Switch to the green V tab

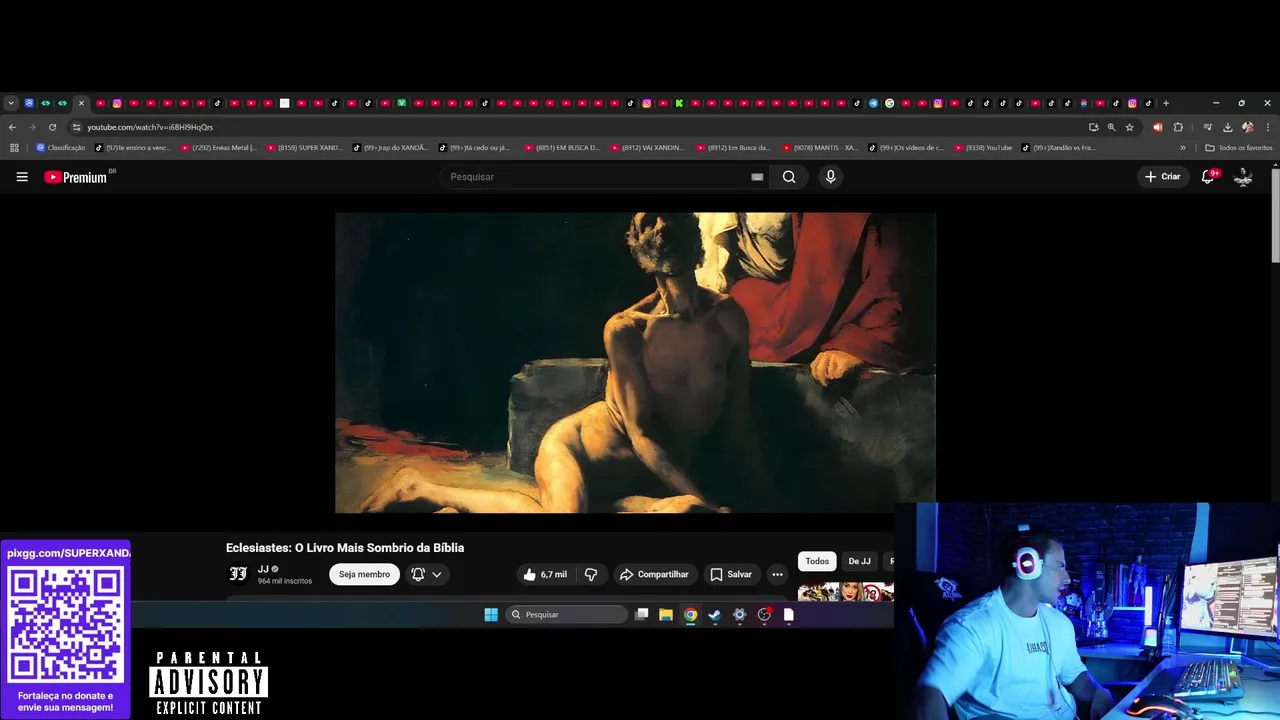402,103
